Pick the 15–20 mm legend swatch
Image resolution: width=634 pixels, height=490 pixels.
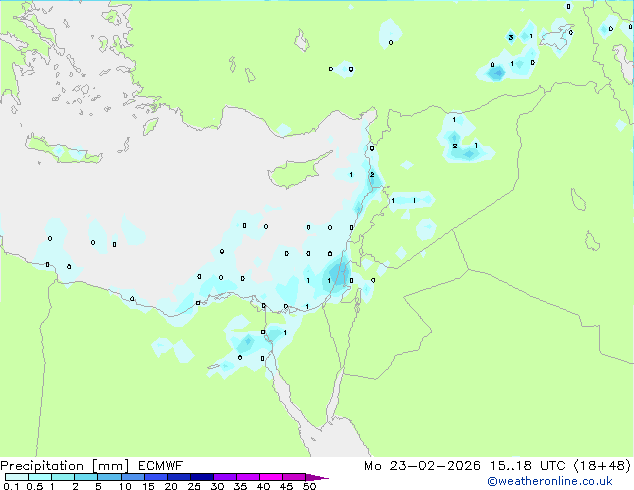(156, 477)
